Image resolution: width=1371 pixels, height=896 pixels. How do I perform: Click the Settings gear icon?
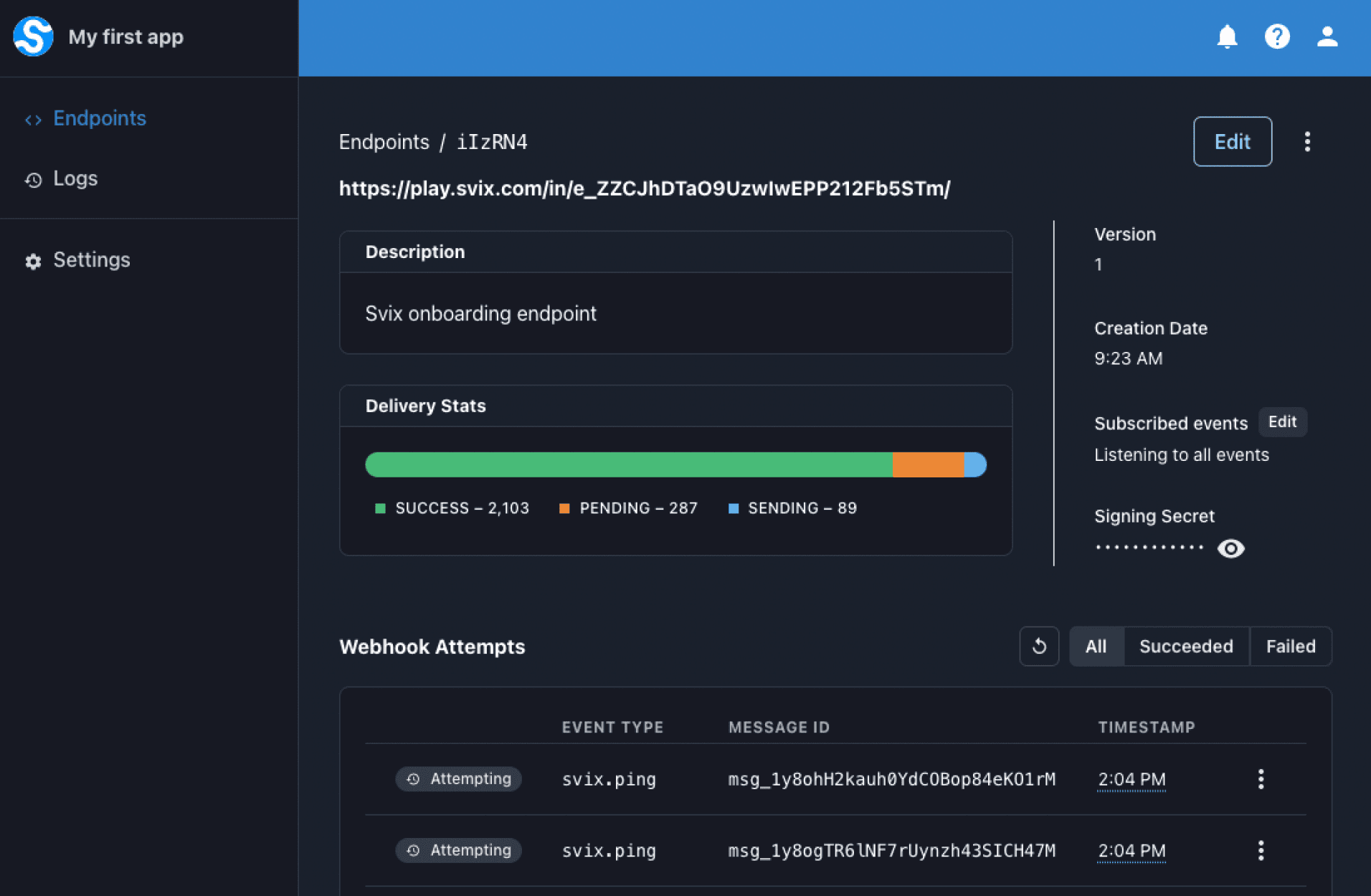33,262
